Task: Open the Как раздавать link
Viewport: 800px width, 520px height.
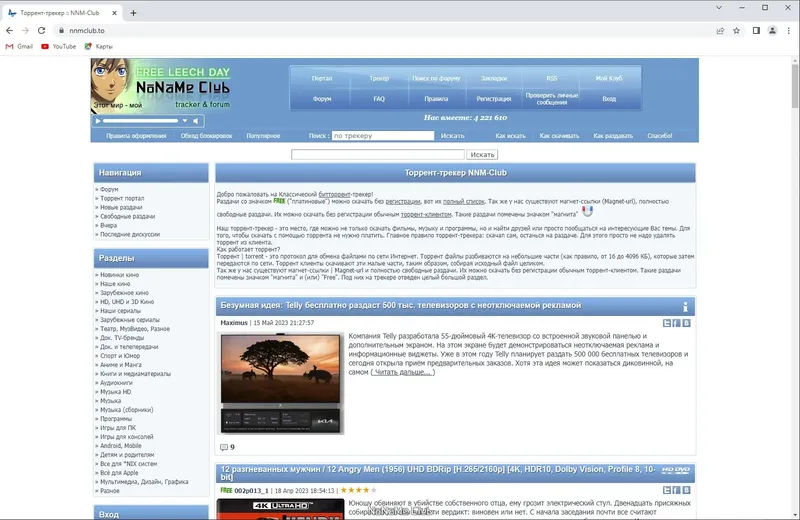Action: tap(613, 136)
